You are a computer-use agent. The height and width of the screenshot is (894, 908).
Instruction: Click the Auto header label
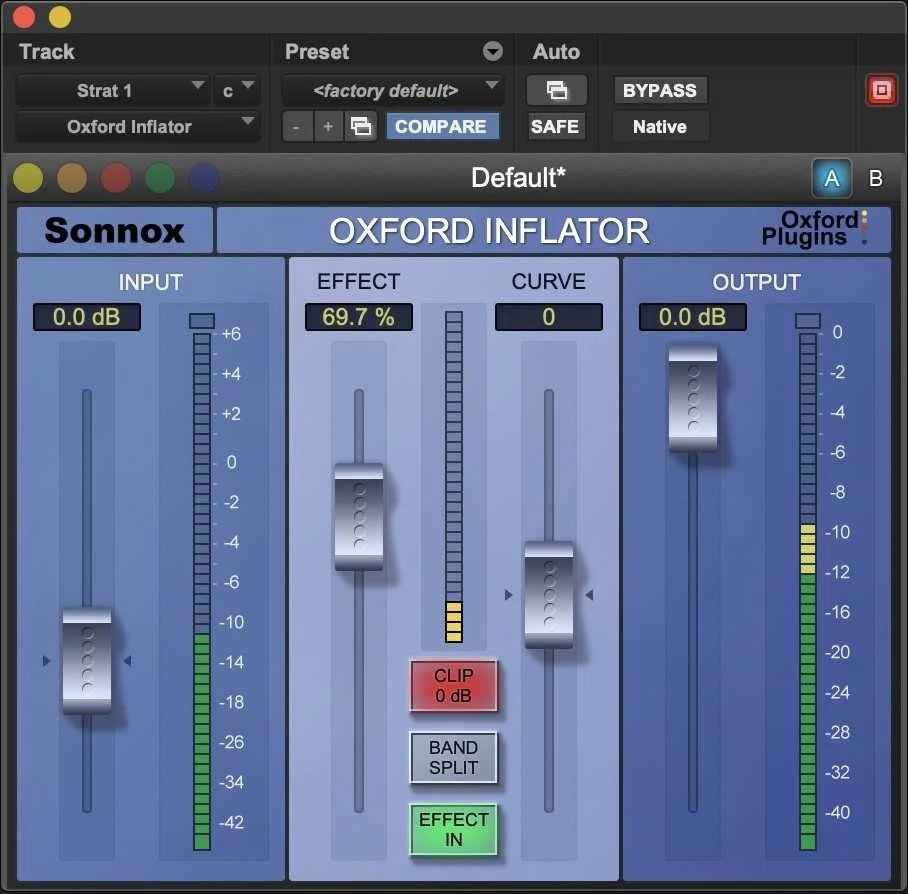click(556, 52)
